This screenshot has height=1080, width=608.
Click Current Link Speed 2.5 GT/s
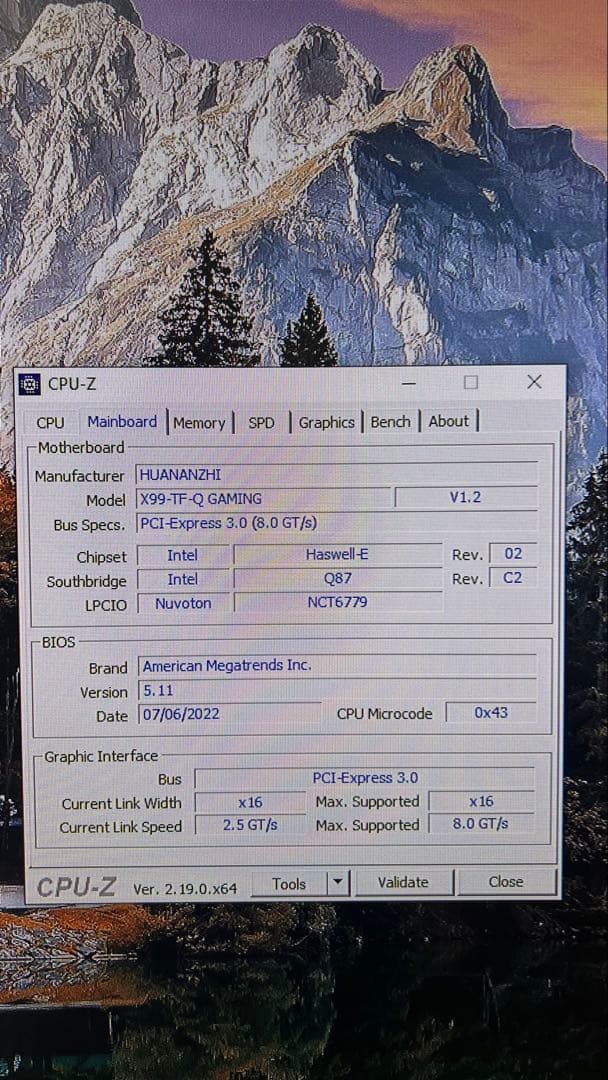click(x=251, y=825)
